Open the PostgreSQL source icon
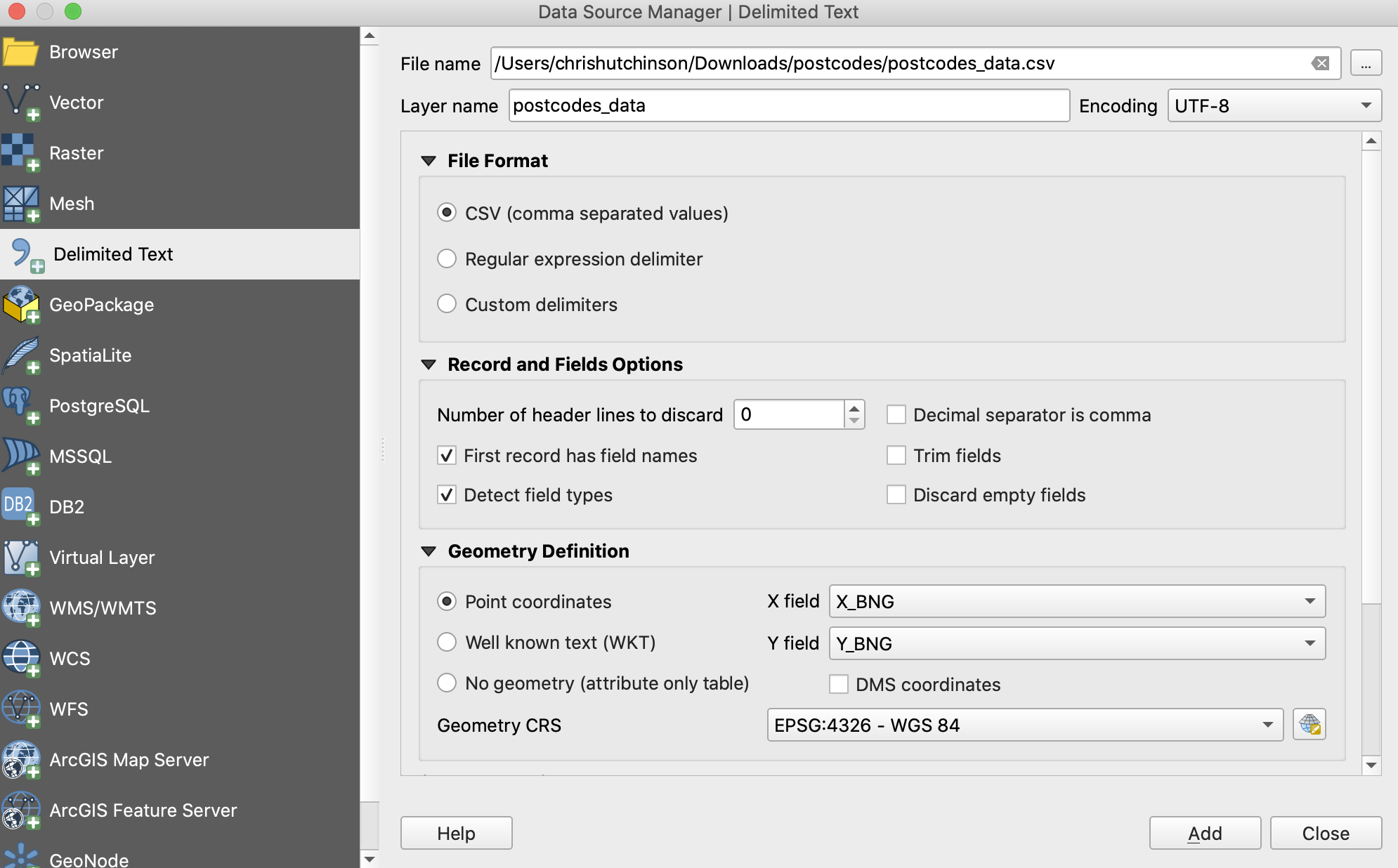1398x868 pixels. [x=20, y=406]
